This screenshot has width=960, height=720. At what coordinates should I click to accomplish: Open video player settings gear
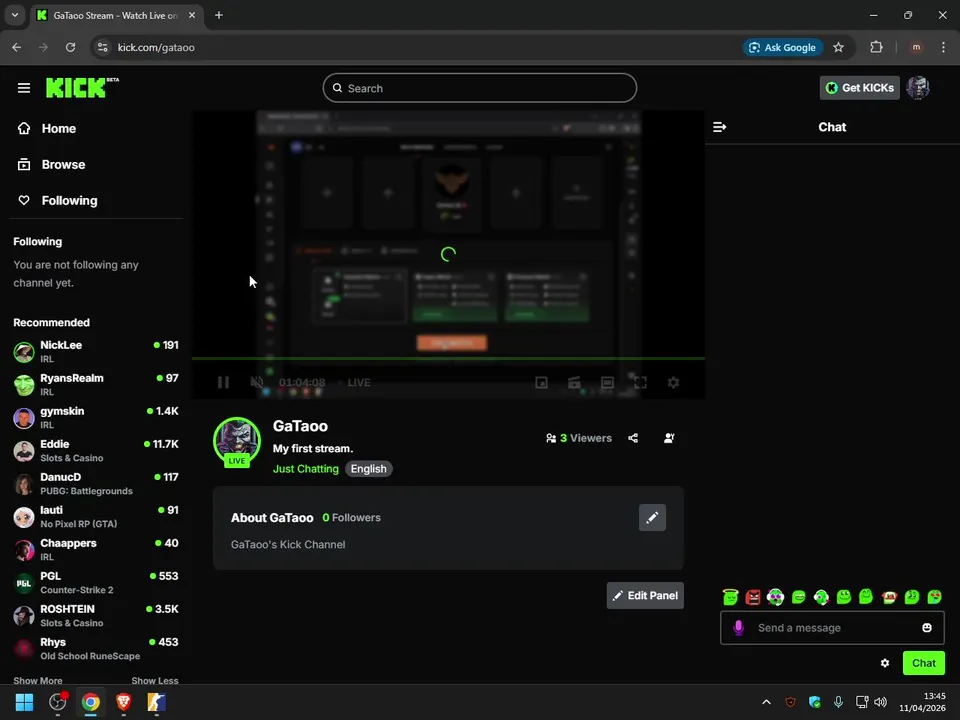pos(673,383)
